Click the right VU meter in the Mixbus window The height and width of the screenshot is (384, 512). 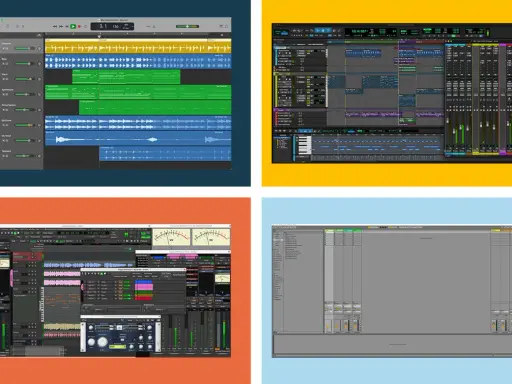pyautogui.click(x=211, y=237)
